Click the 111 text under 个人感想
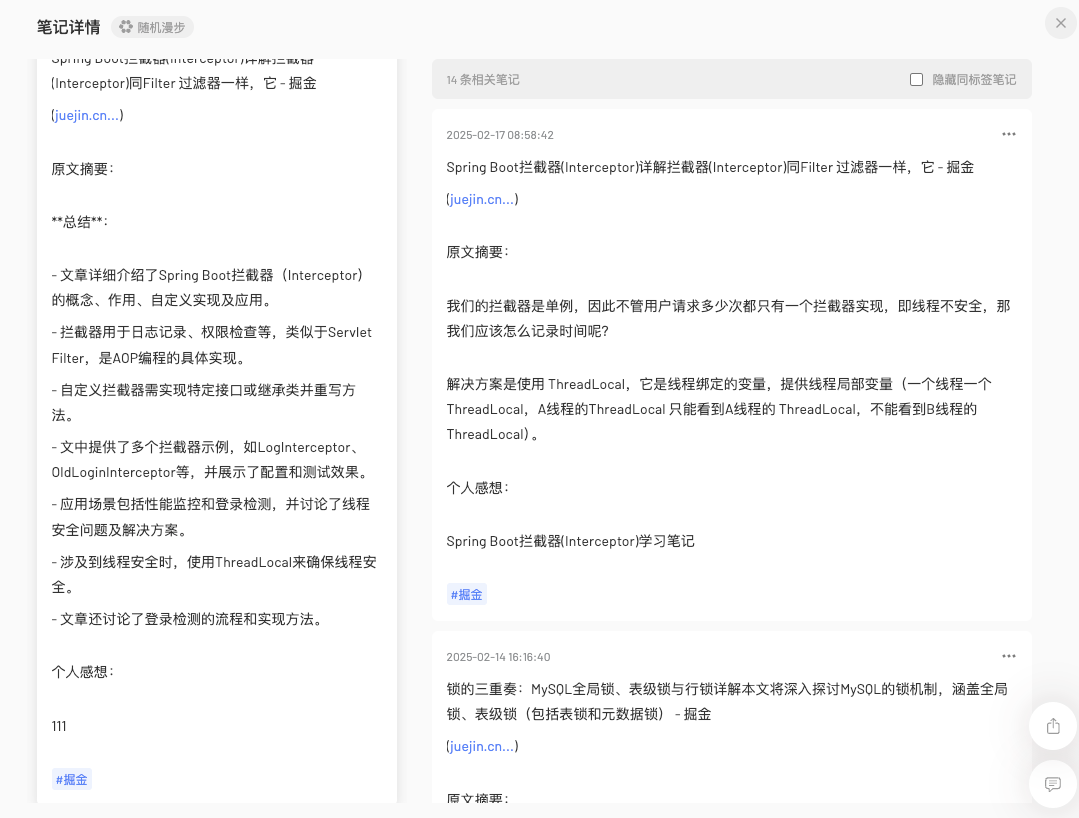Viewport: 1079px width, 818px height. 59,726
